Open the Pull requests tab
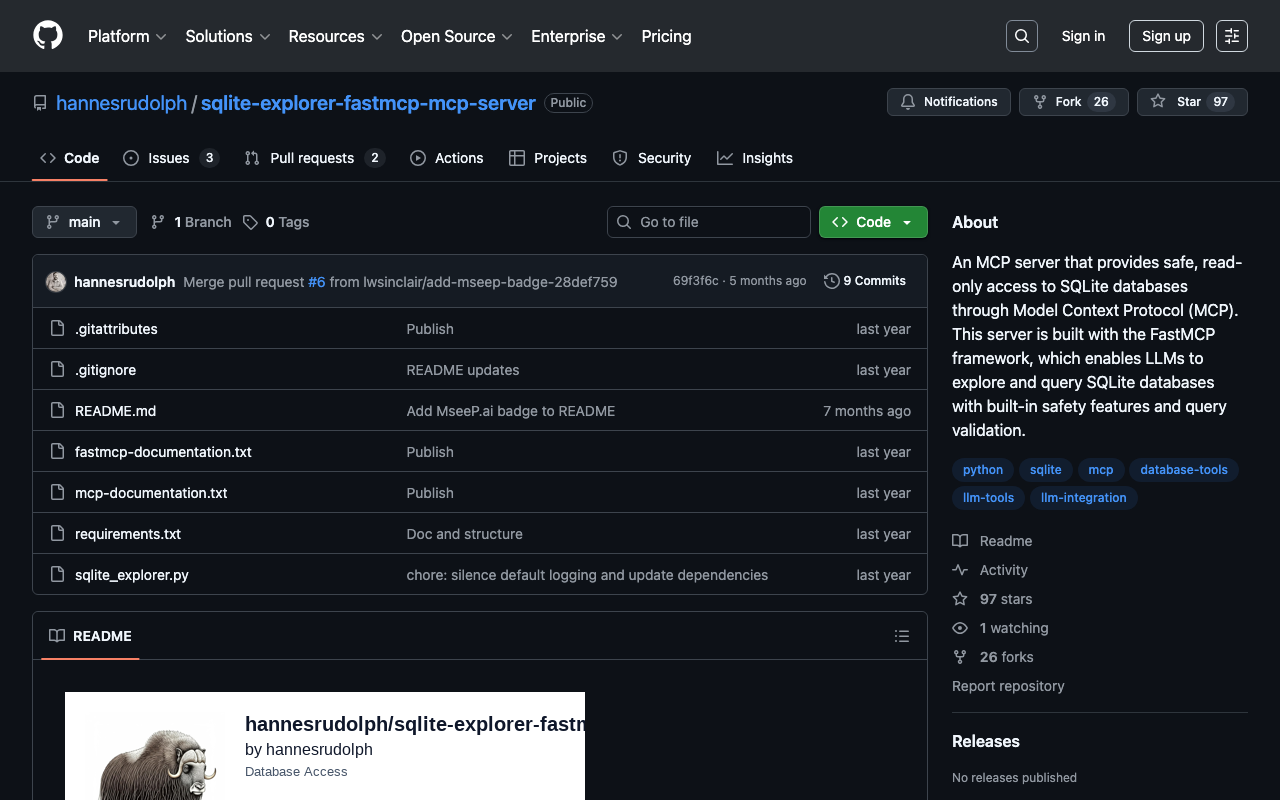Screen dimensions: 1280x800 pos(313,158)
